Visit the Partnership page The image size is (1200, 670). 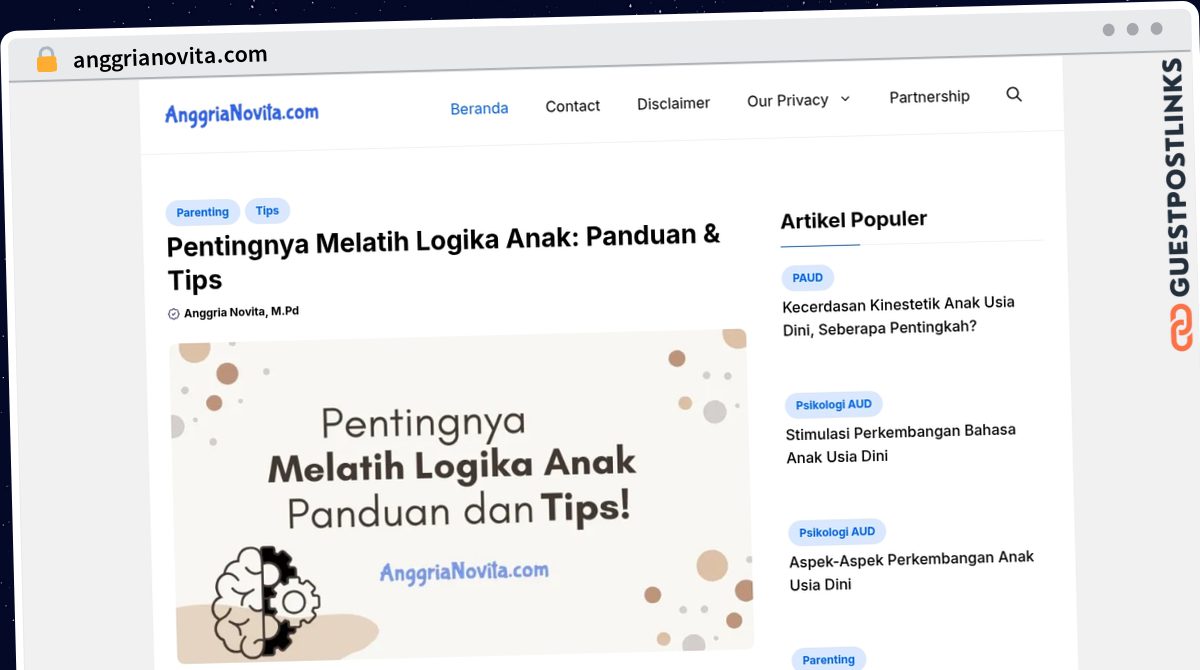930,97
